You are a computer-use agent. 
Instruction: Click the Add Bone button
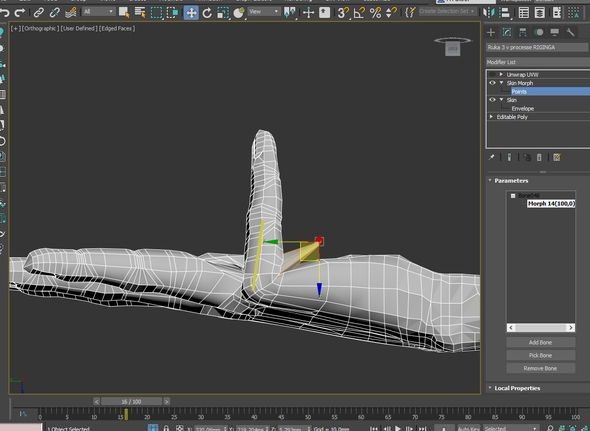pyautogui.click(x=540, y=342)
